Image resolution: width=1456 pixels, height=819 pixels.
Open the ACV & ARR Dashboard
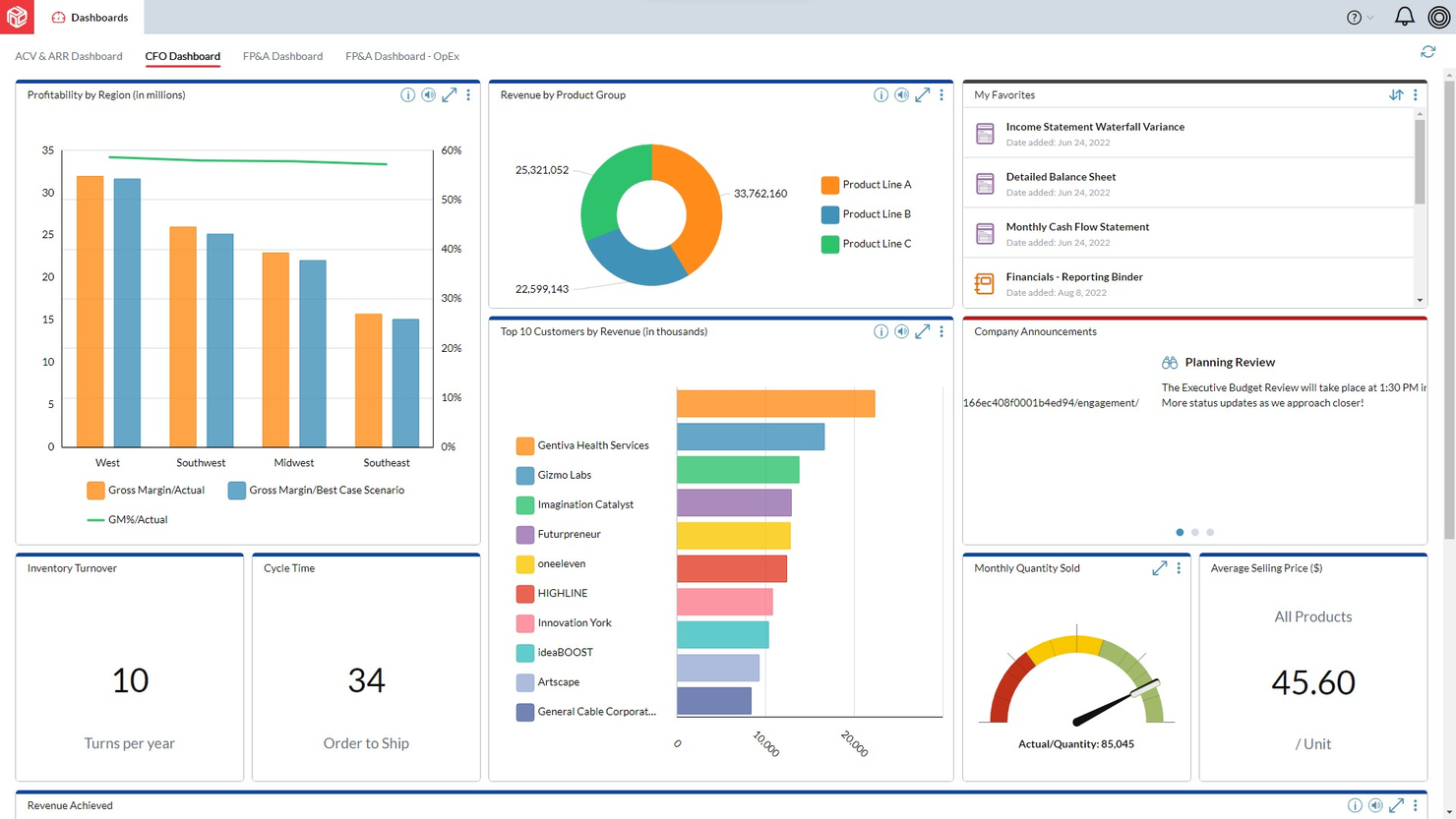click(68, 56)
